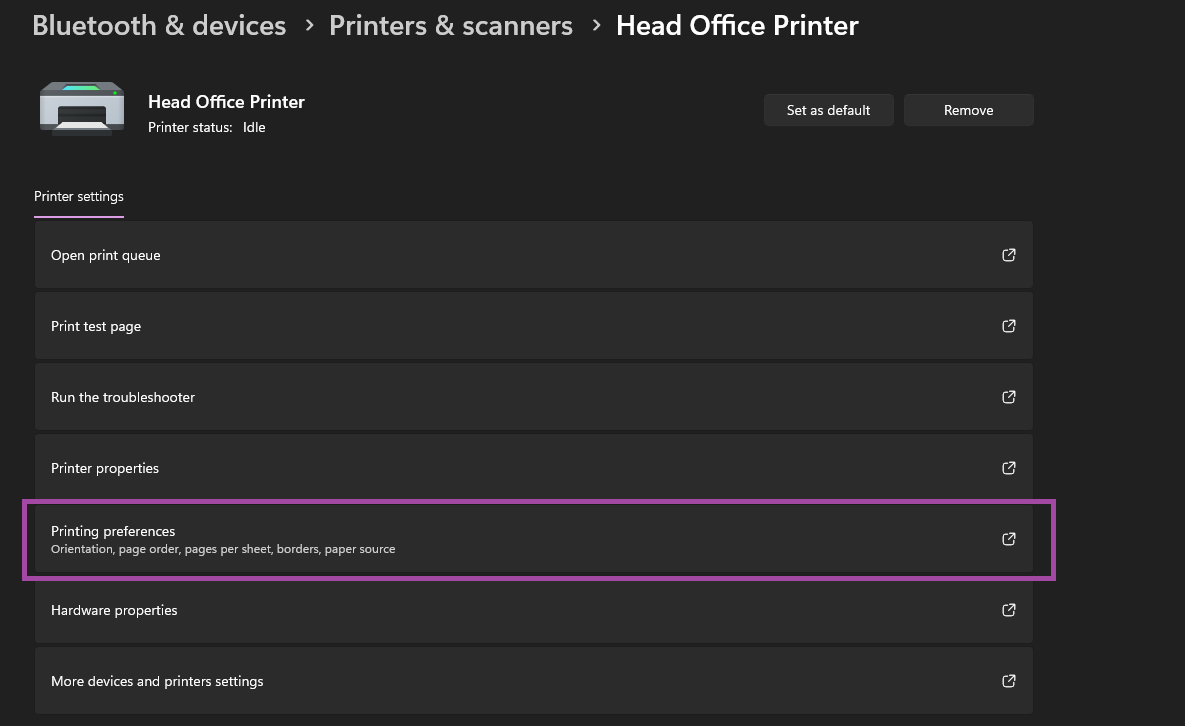Click the launch icon beside Run the troubleshooter
The width and height of the screenshot is (1185, 726).
1008,397
